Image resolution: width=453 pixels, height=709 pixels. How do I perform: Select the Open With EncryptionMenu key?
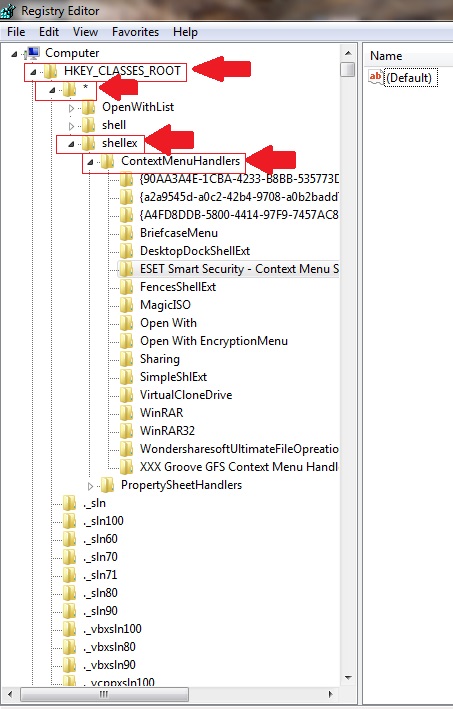pyautogui.click(x=214, y=341)
